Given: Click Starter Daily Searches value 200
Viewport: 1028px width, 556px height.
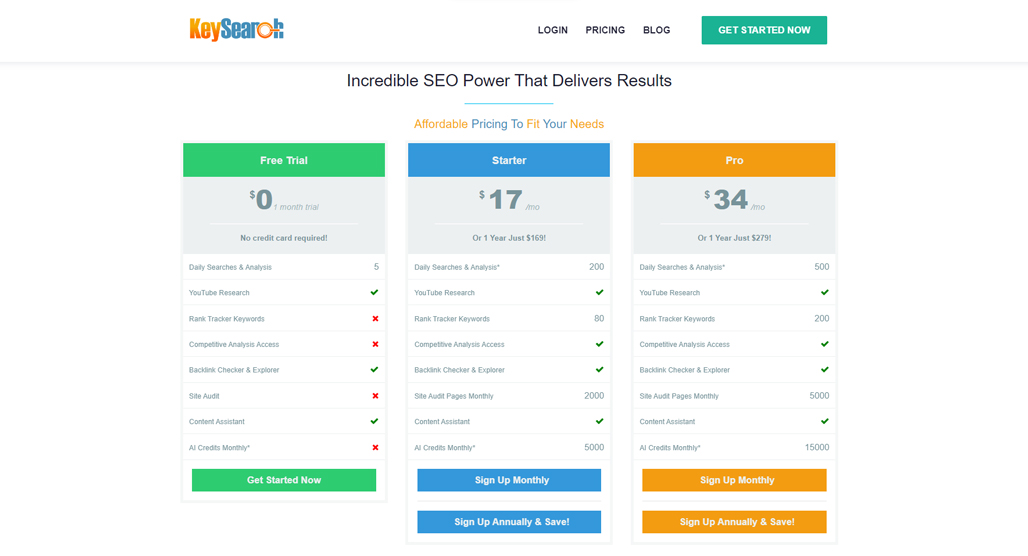Looking at the screenshot, I should 597,267.
